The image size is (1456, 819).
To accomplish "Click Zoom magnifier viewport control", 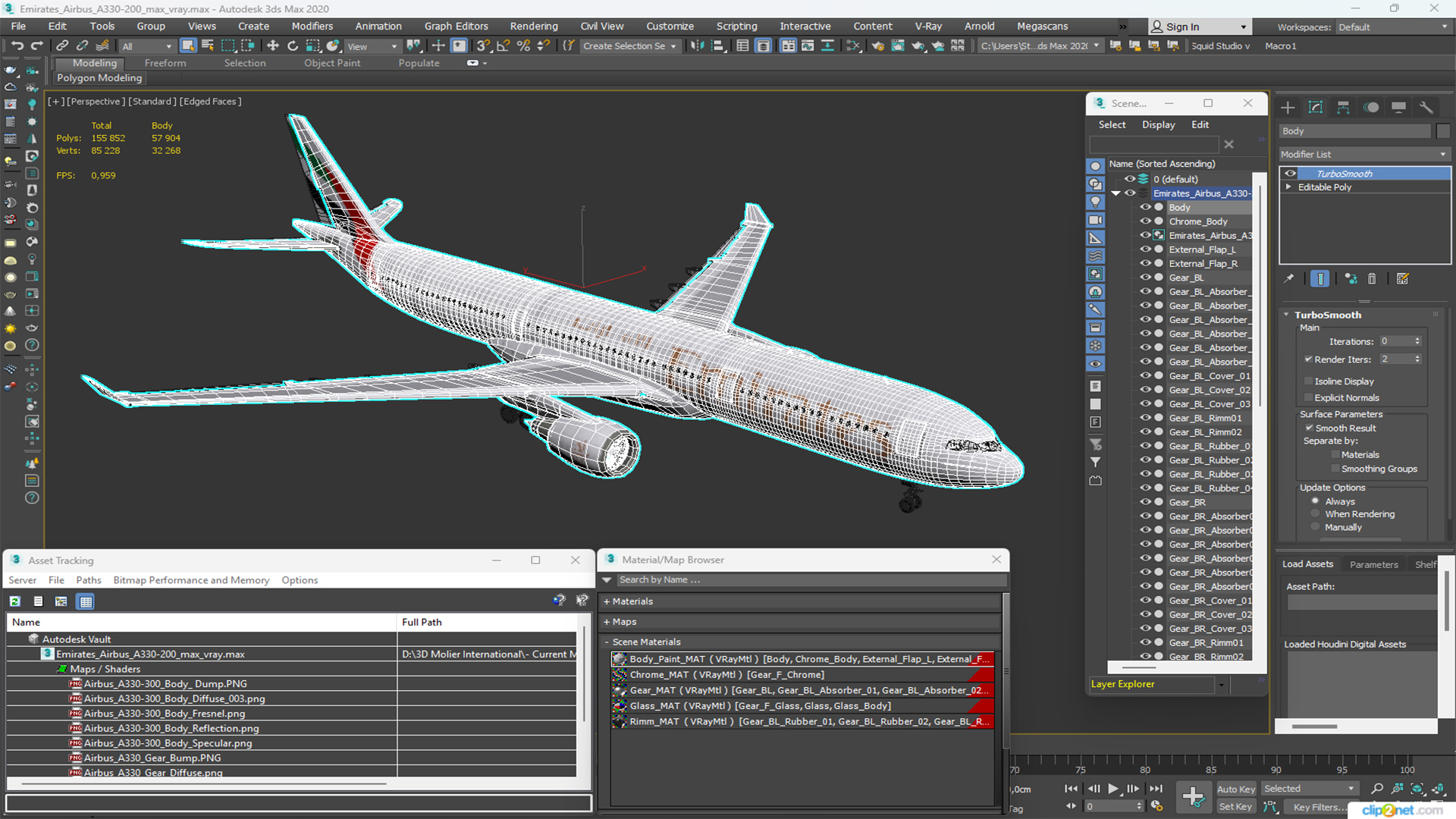I will coord(1377,789).
